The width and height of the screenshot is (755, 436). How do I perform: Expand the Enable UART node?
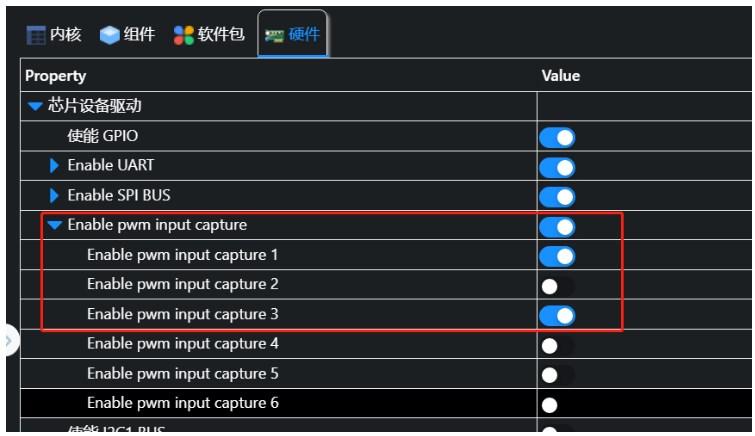pos(55,166)
